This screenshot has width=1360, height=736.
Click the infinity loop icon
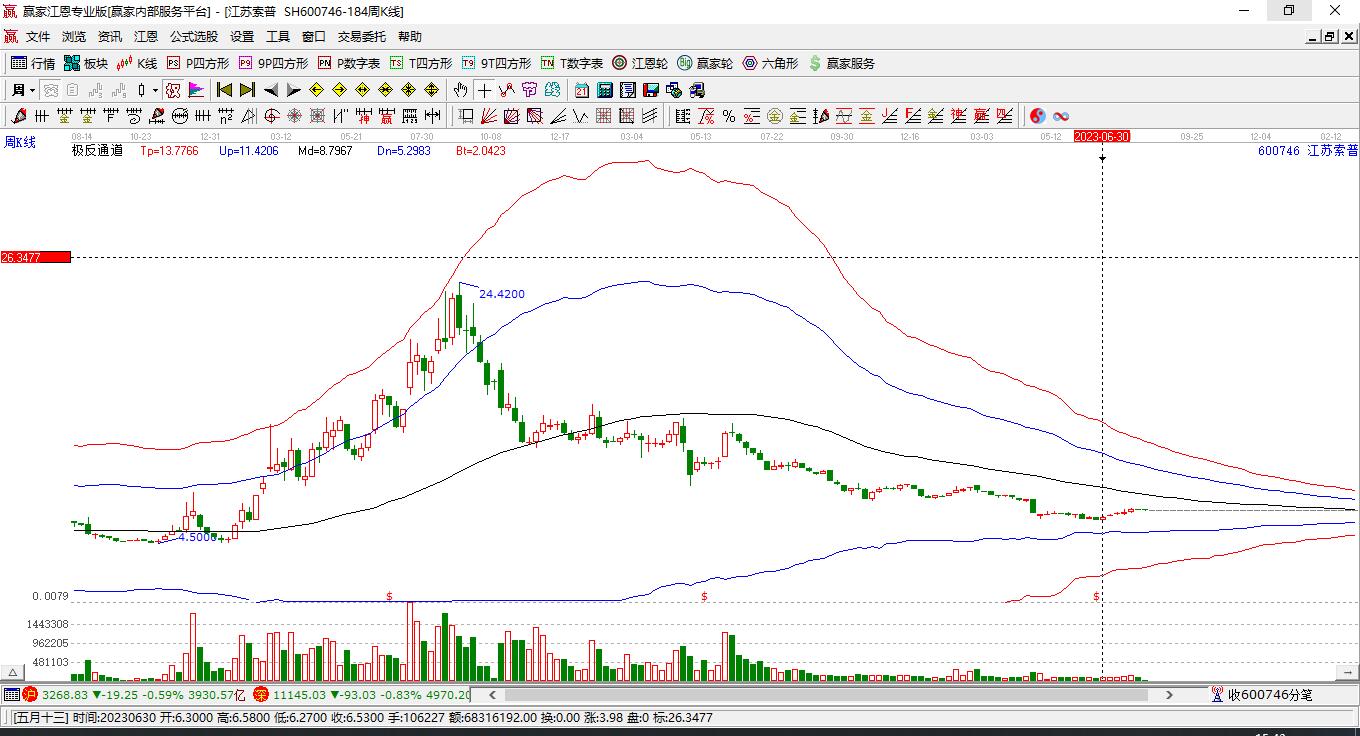[1061, 116]
